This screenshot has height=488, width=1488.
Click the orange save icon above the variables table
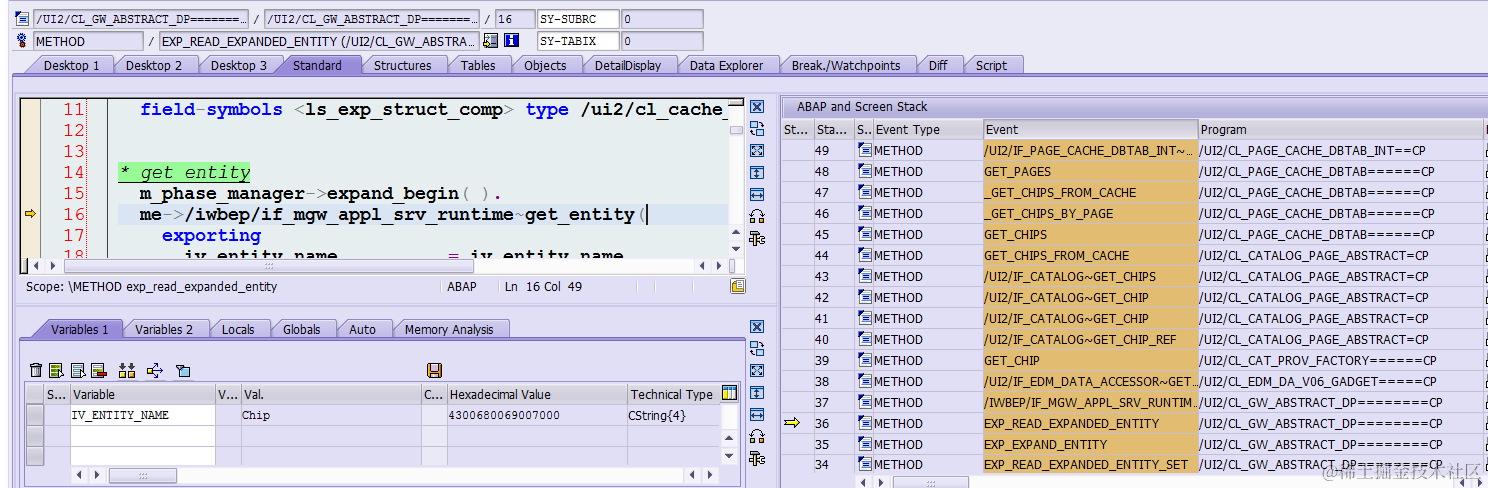(x=434, y=370)
